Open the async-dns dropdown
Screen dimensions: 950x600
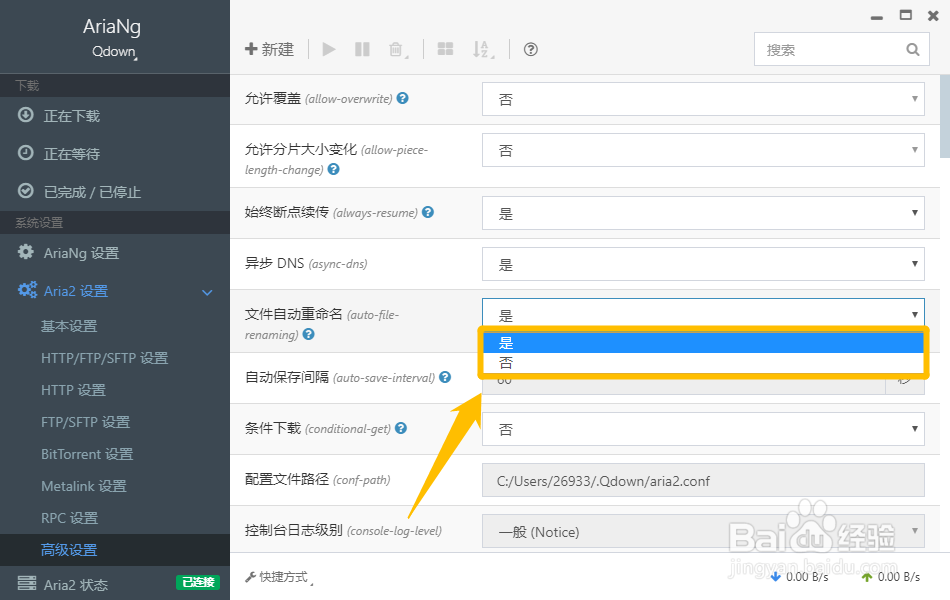[703, 264]
